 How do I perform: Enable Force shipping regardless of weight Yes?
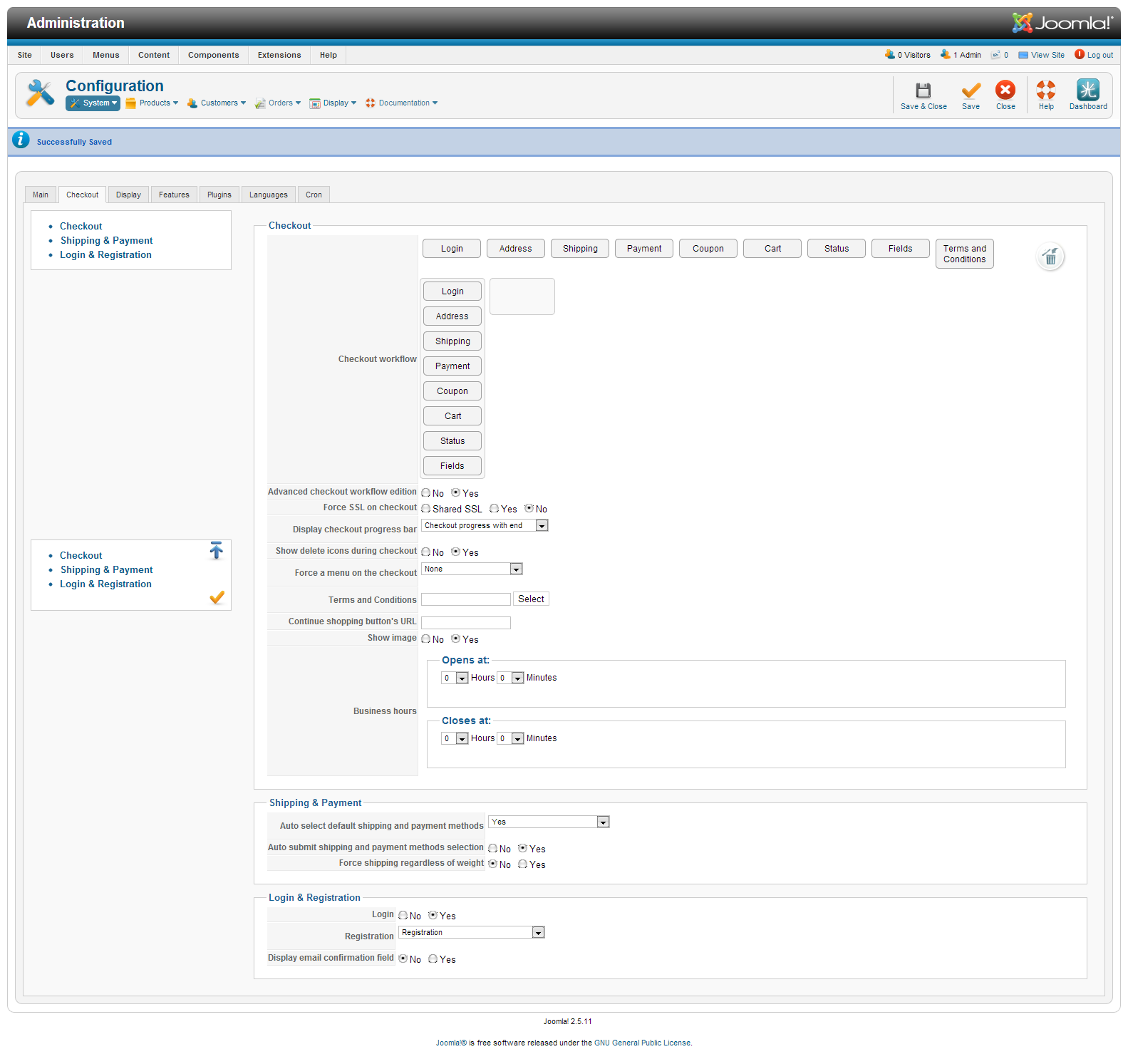coord(523,864)
